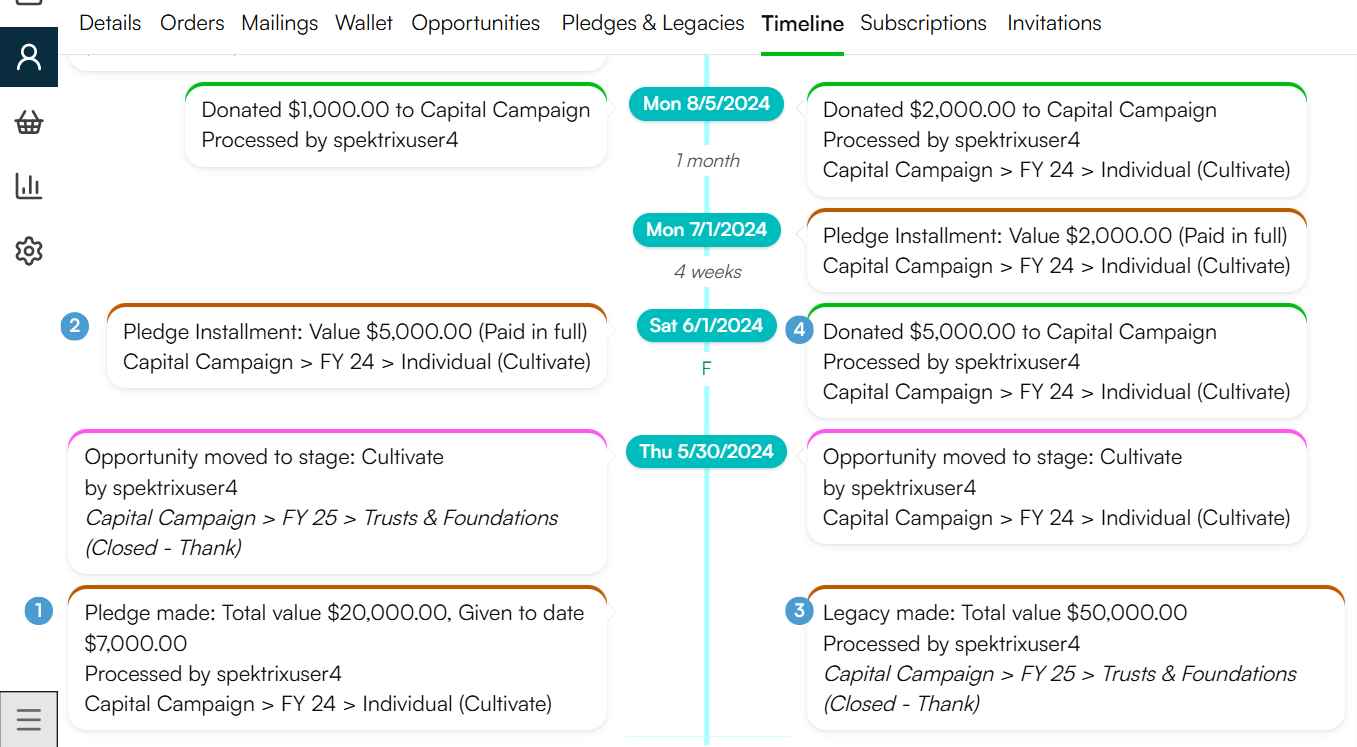
Task: Open the Legacy made $50,000.00 card
Action: click(x=1076, y=658)
